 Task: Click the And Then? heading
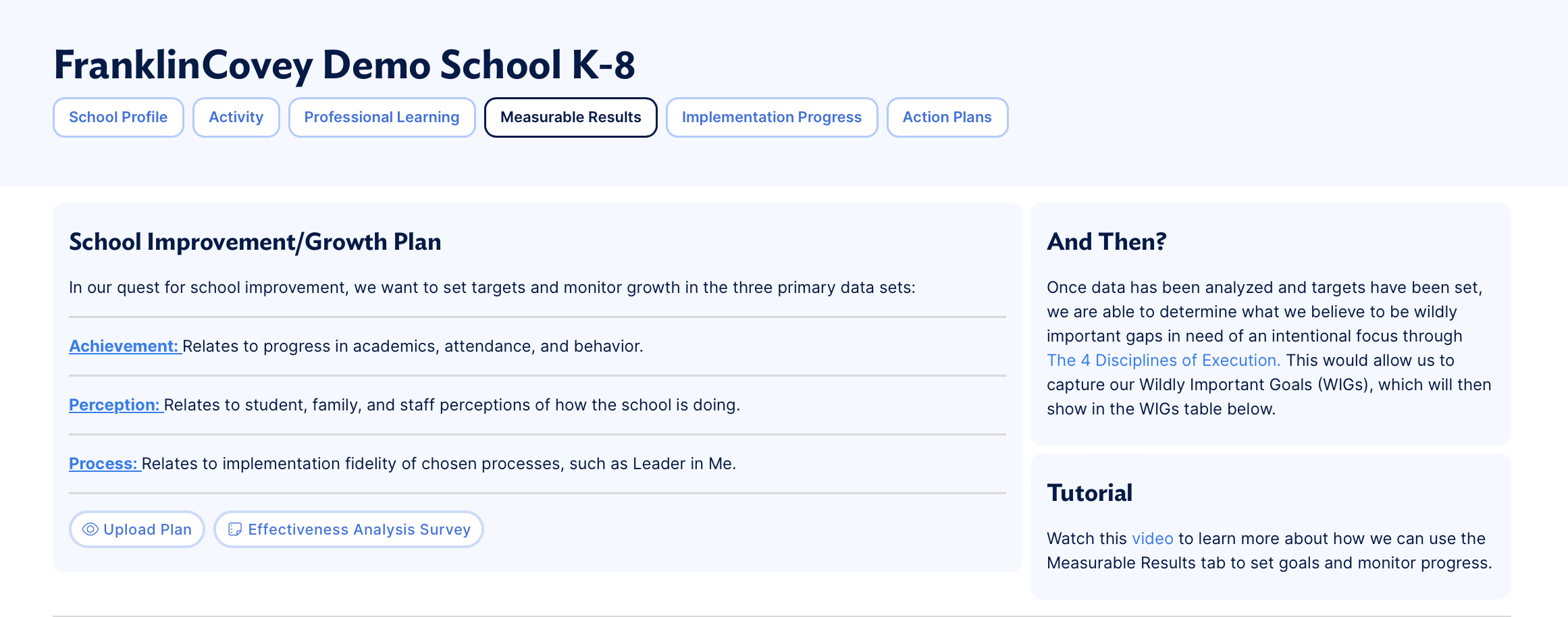click(1106, 242)
